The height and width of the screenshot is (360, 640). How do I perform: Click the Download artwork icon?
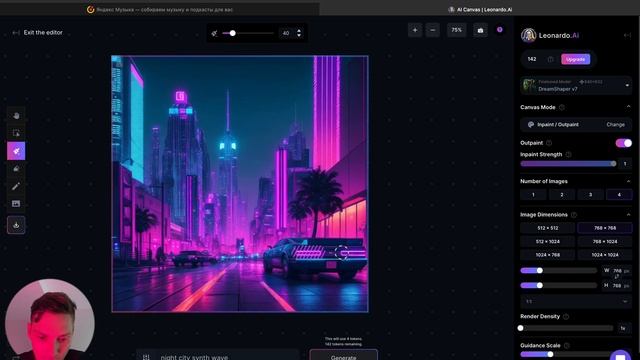pos(16,225)
